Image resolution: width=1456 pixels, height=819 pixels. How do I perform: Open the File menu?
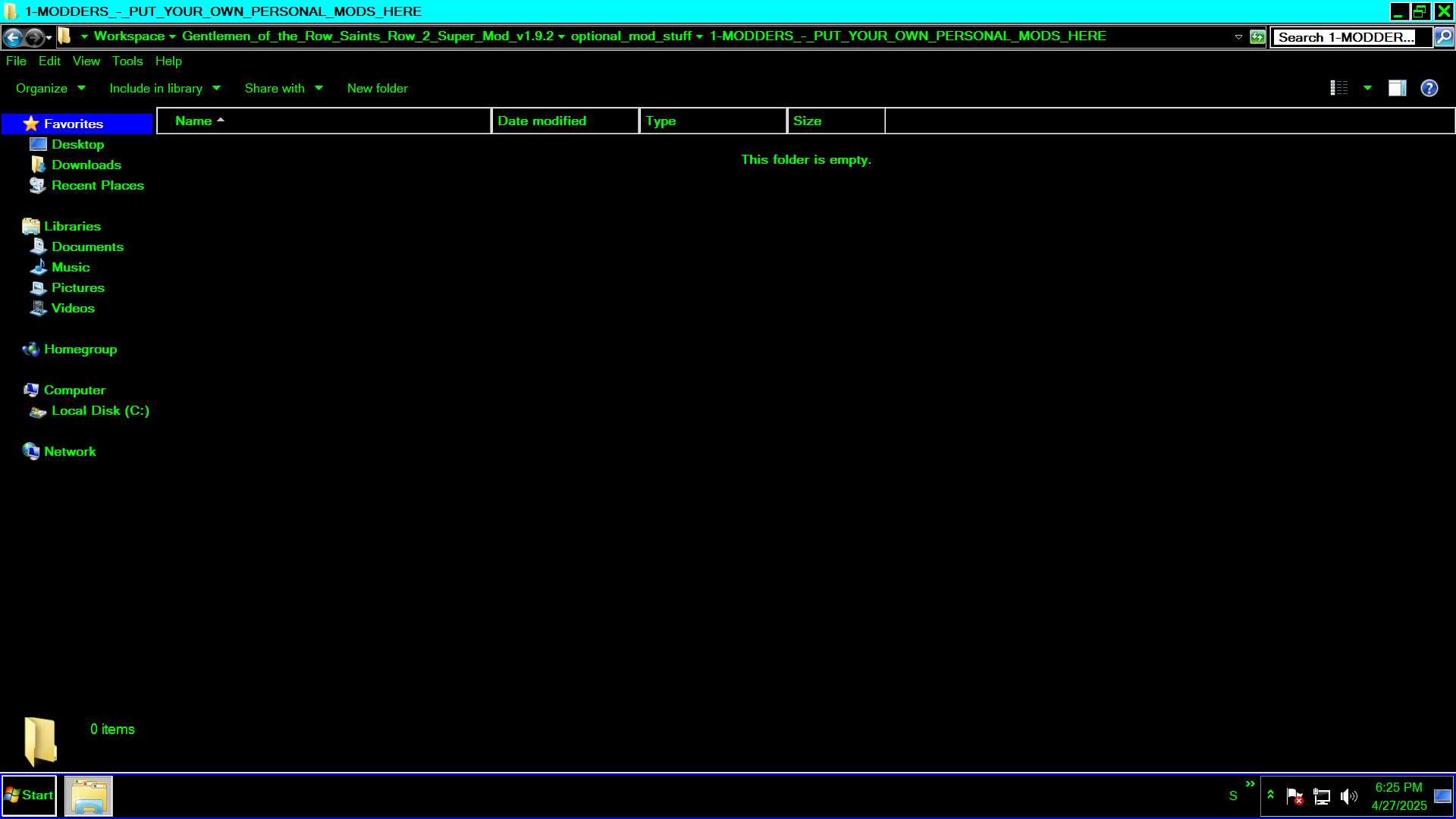coord(16,61)
